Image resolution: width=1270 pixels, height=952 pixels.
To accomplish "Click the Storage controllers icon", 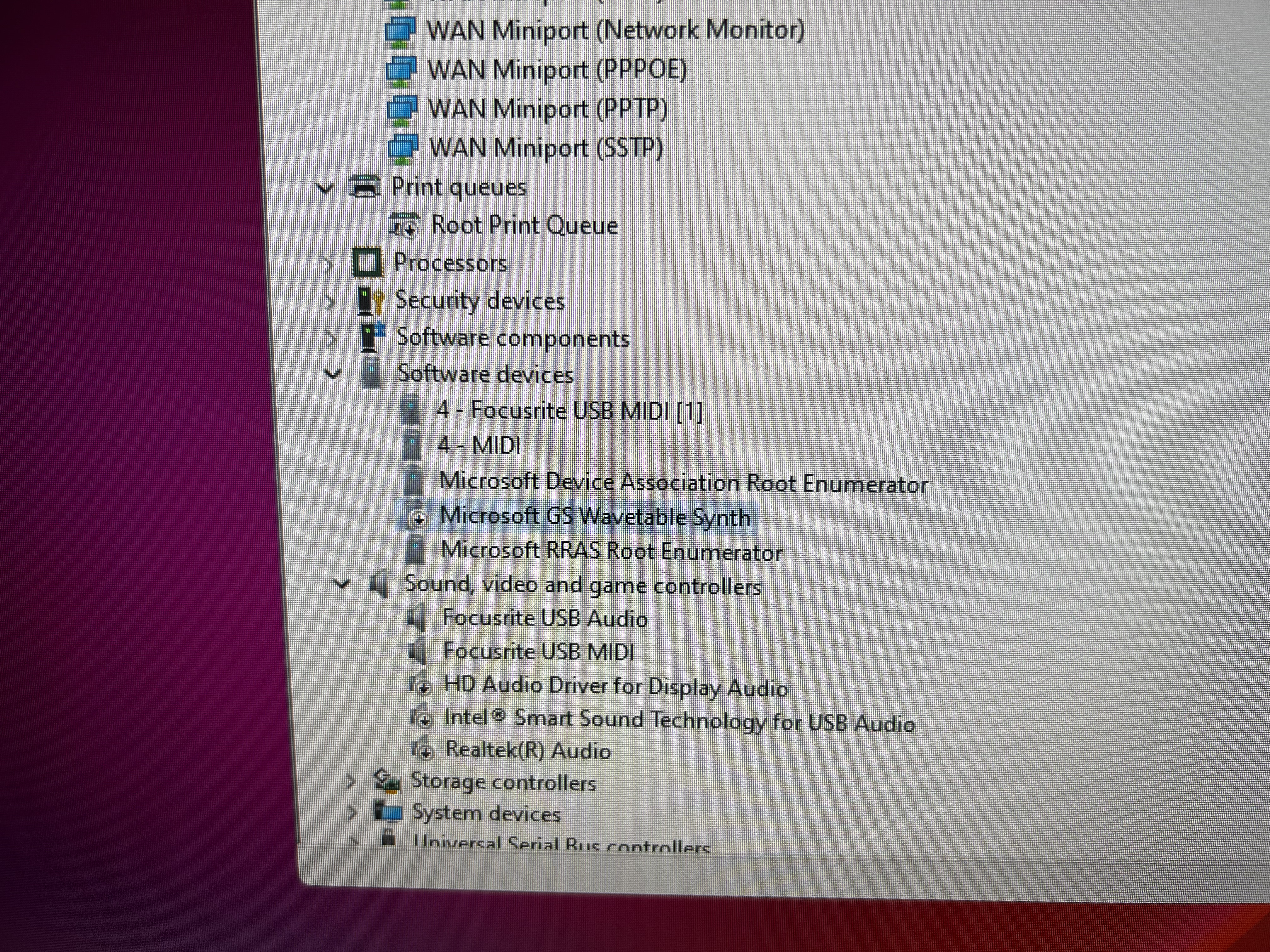I will (386, 782).
